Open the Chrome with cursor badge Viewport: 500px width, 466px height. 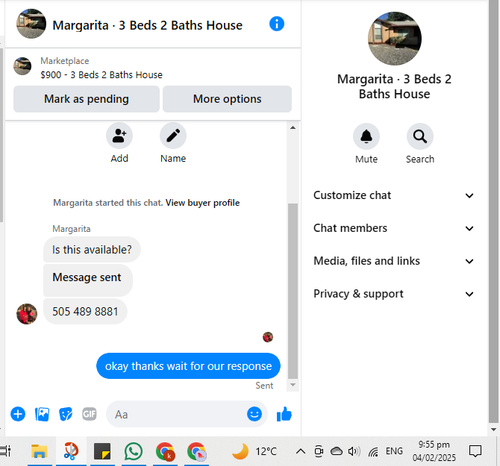pyautogui.click(x=197, y=452)
